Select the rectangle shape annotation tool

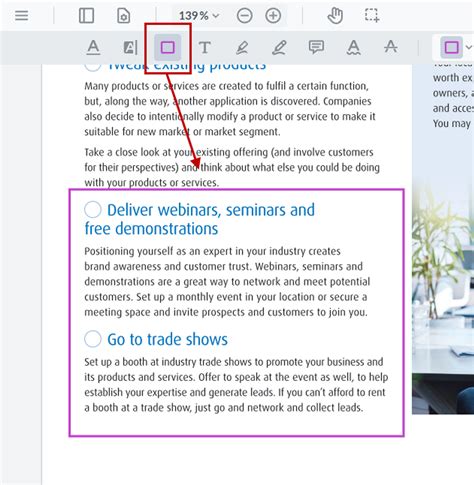168,47
